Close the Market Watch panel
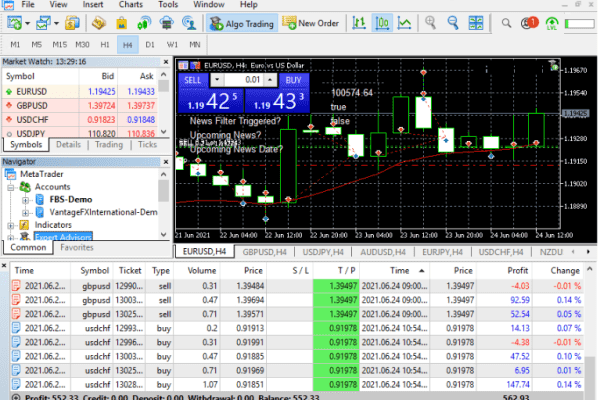Screen dimensions: 600x400 166,62
